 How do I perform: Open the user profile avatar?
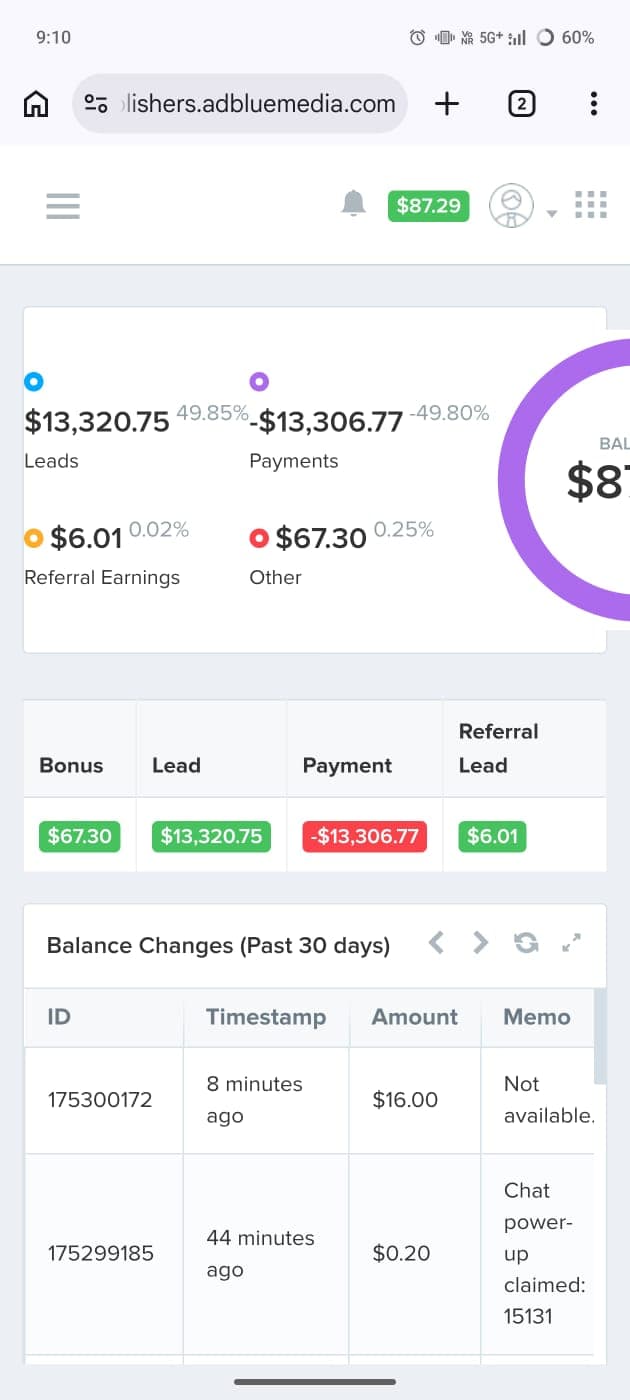click(x=511, y=206)
